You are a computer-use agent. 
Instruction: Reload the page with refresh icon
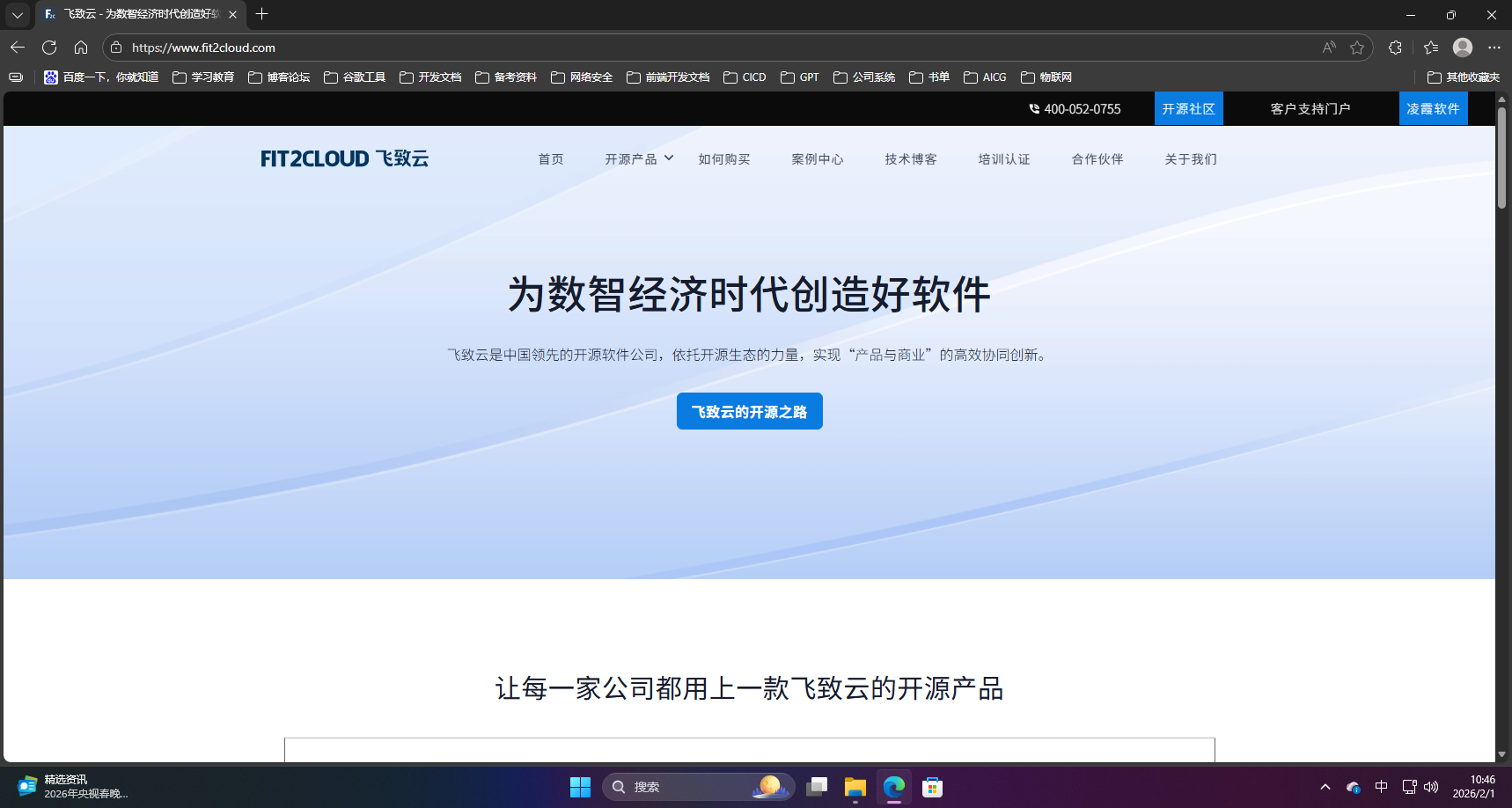pyautogui.click(x=49, y=48)
